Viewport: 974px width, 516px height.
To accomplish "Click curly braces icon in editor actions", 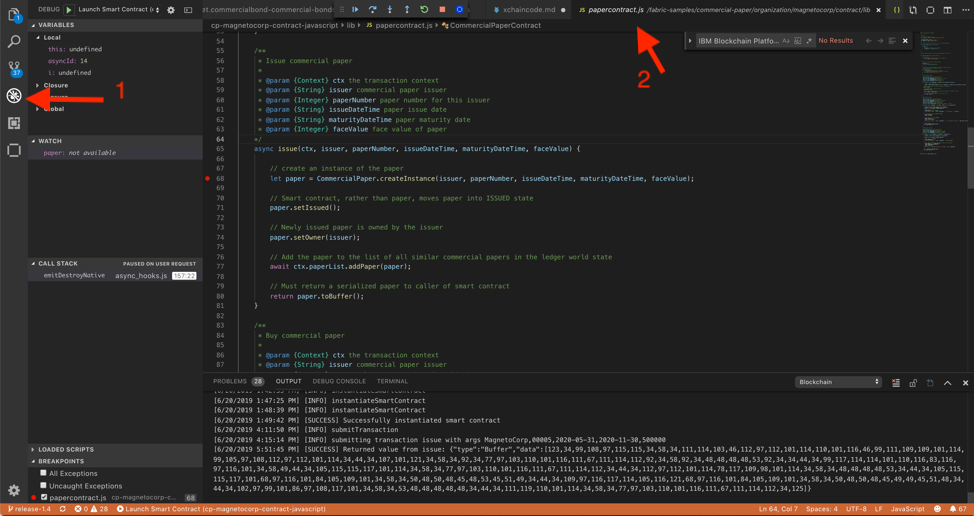I will (897, 10).
